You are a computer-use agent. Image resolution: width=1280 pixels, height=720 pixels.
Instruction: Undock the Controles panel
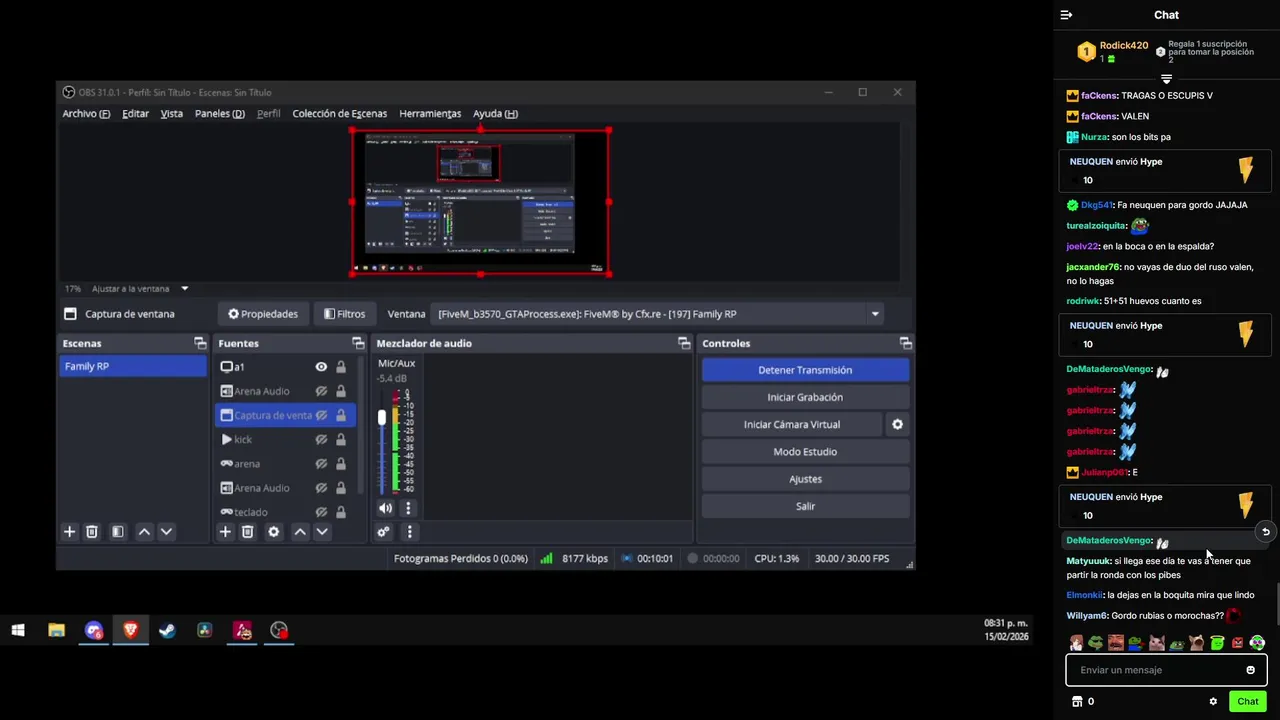coord(905,343)
